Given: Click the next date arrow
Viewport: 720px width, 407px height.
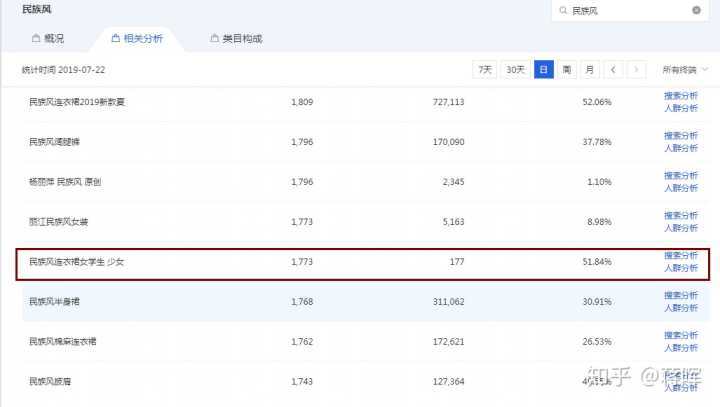Looking at the screenshot, I should point(635,69).
